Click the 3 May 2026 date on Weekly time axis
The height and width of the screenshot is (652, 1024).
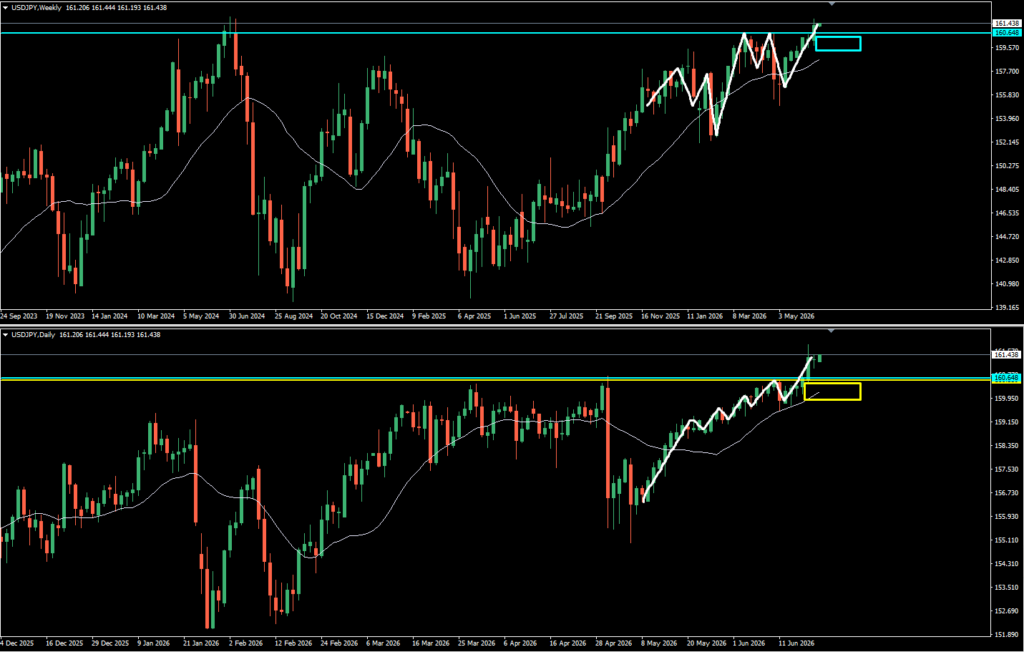(x=795, y=316)
